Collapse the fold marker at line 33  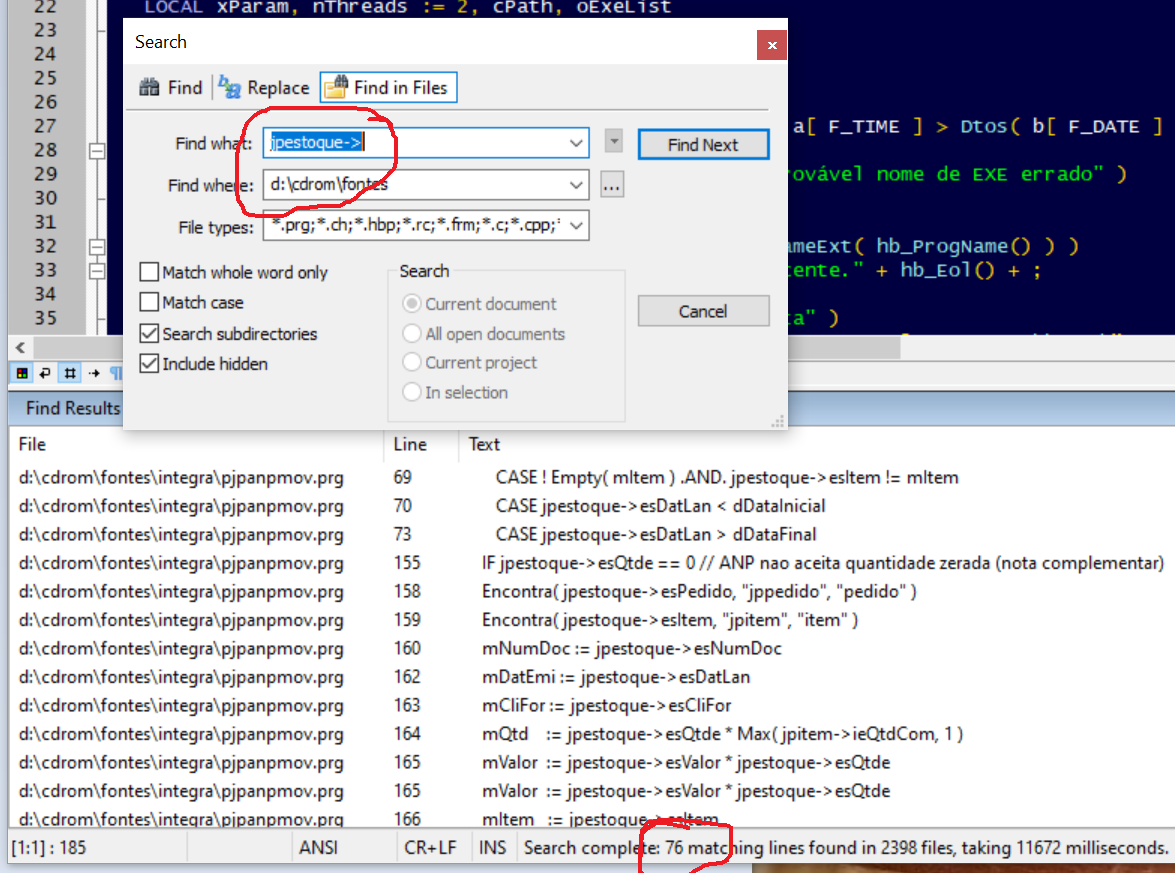coord(97,271)
